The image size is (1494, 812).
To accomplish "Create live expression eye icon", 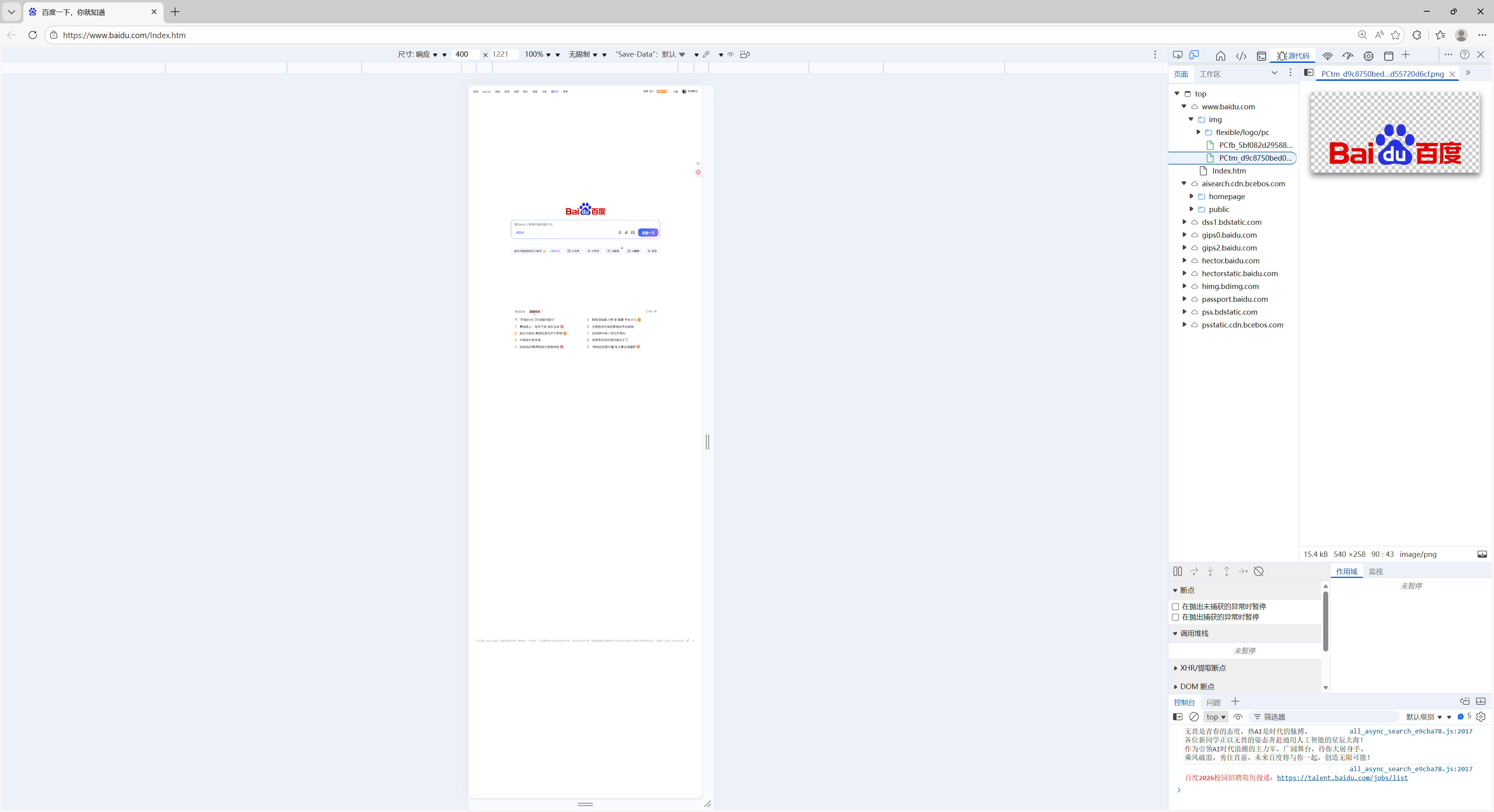I will point(1238,717).
